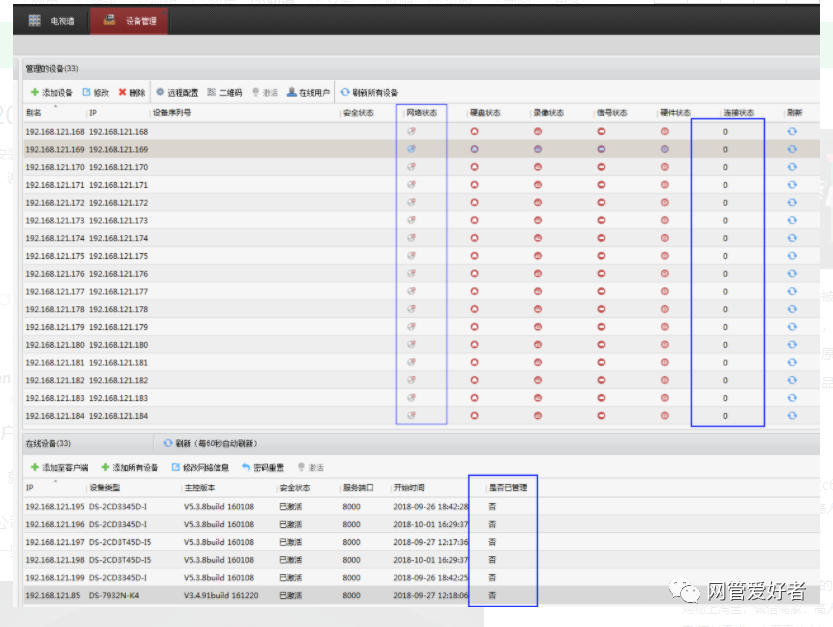Viewport: 833px width, 627px height.
Task: Click 添加所有设备 button
Action: (130, 468)
